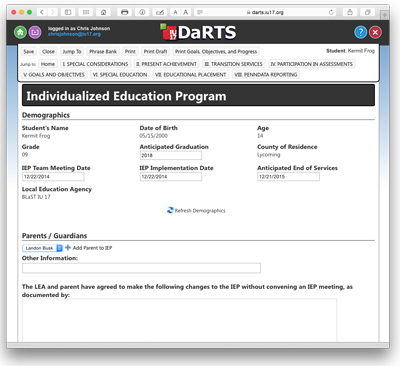
Task: Click the Lycoming county value
Action: (x=269, y=155)
